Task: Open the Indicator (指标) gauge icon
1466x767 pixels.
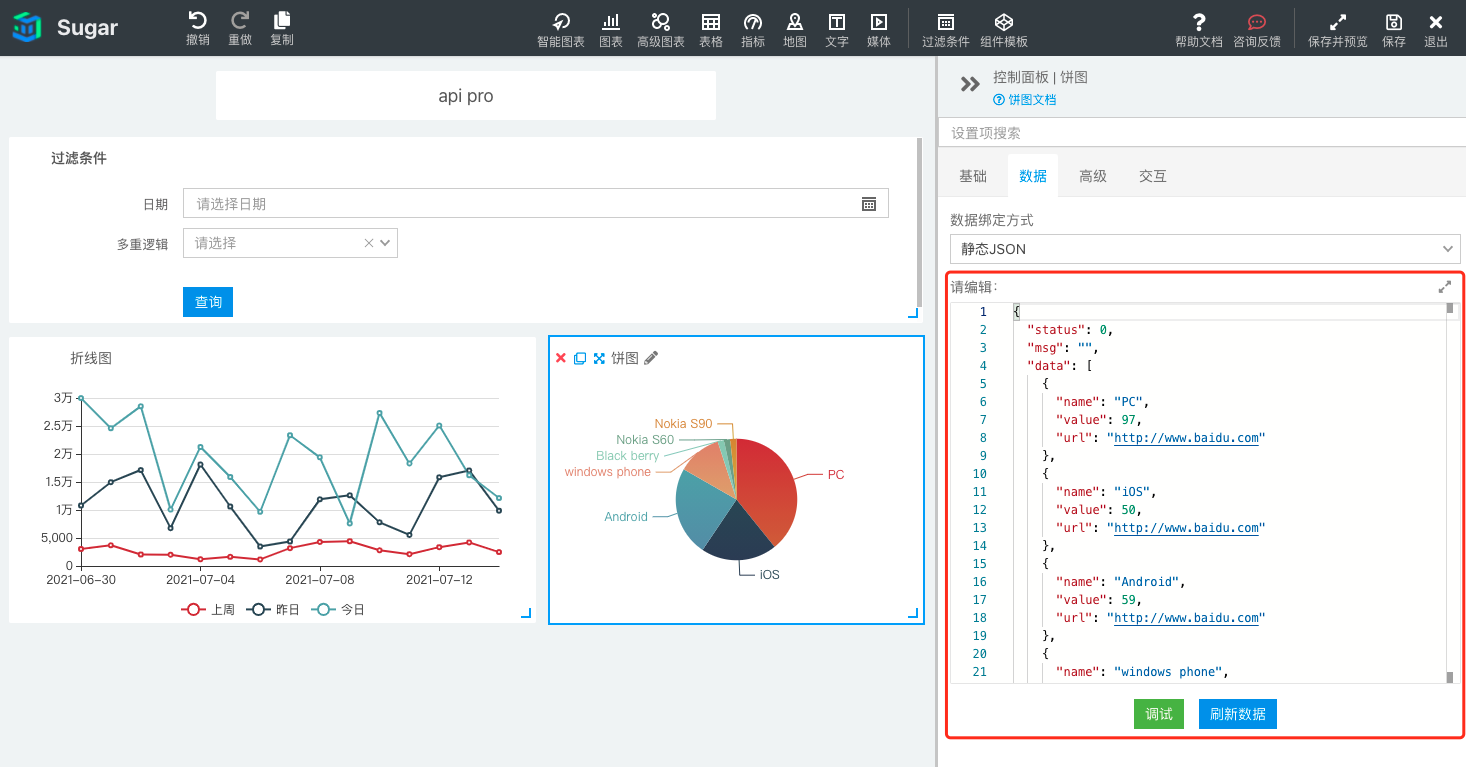Action: pyautogui.click(x=753, y=23)
